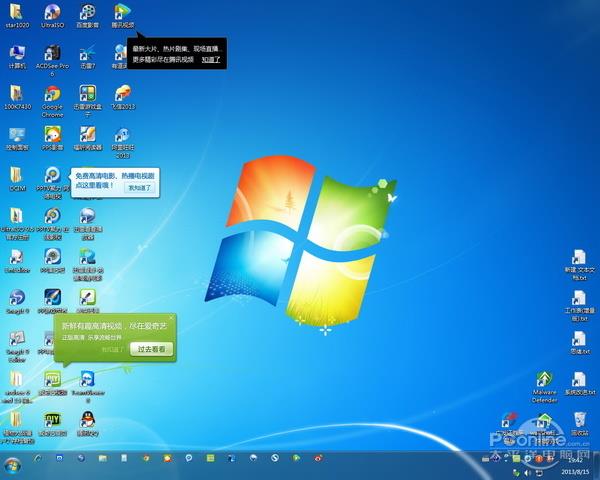Viewport: 600px width, 480px height.
Task: Open the ACDSee Pro 6 shortcut
Action: 52,53
